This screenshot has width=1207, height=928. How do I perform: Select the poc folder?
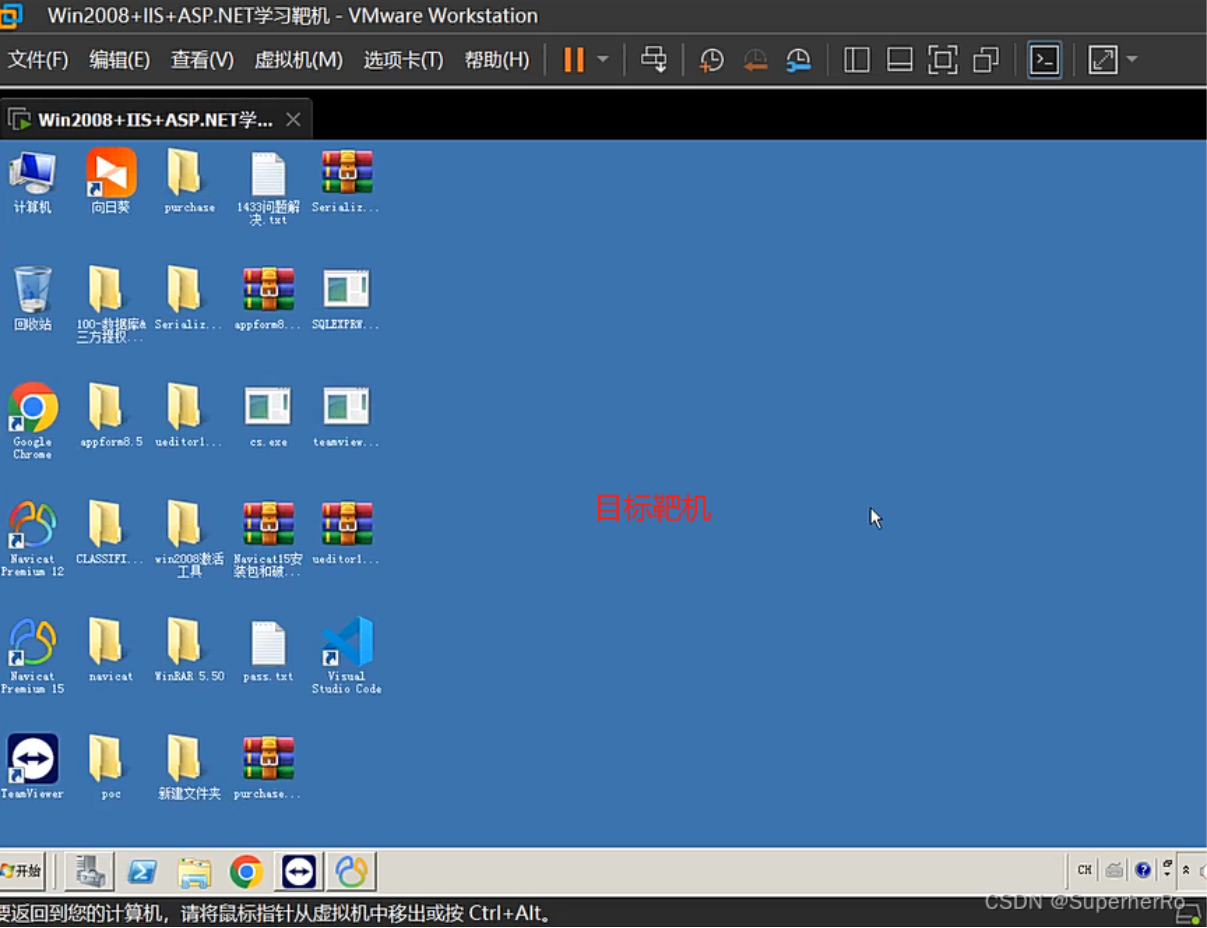(111, 766)
